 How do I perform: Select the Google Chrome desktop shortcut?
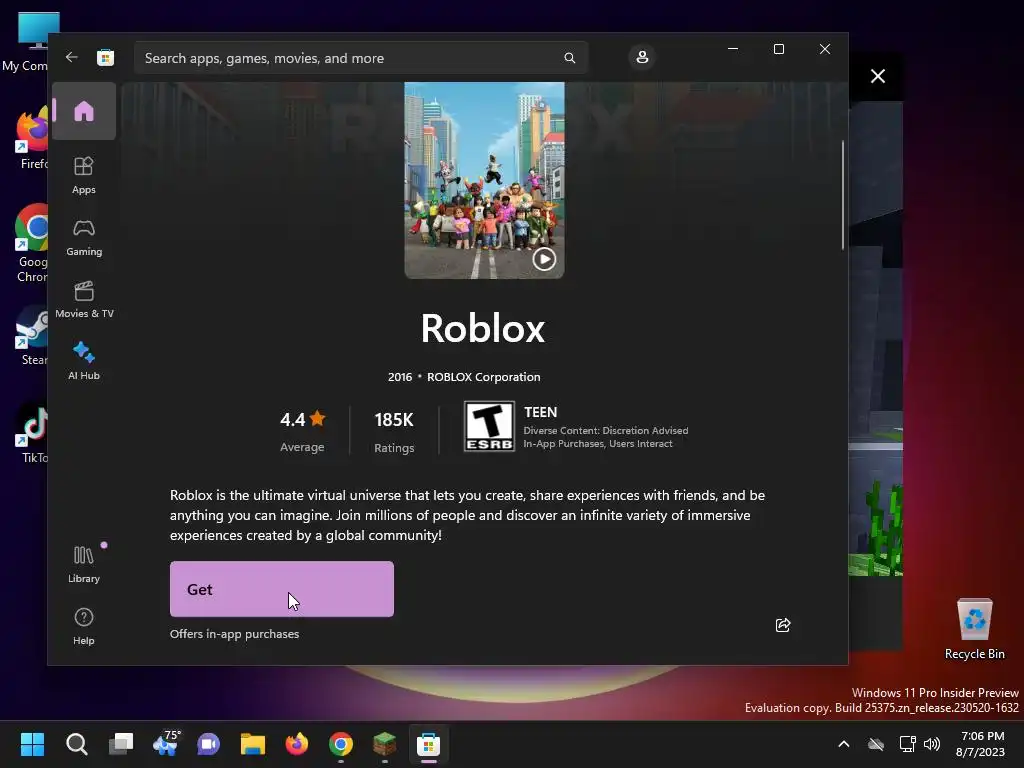[x=31, y=244]
